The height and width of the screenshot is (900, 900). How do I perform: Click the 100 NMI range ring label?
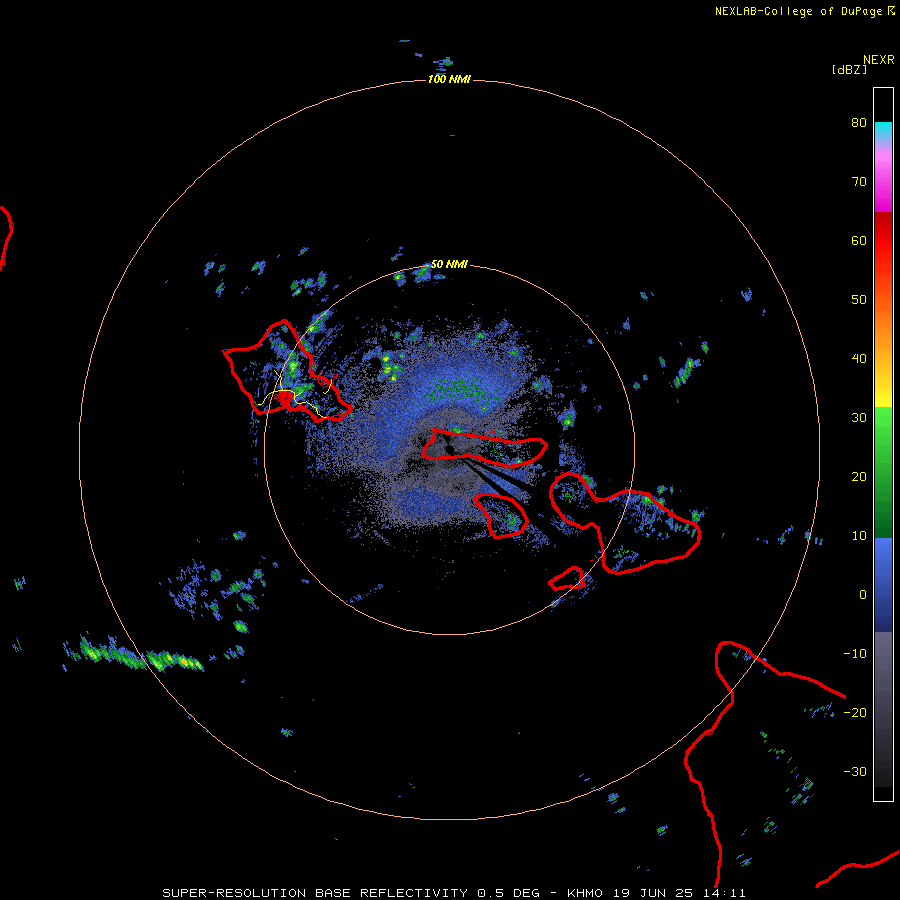pyautogui.click(x=449, y=79)
